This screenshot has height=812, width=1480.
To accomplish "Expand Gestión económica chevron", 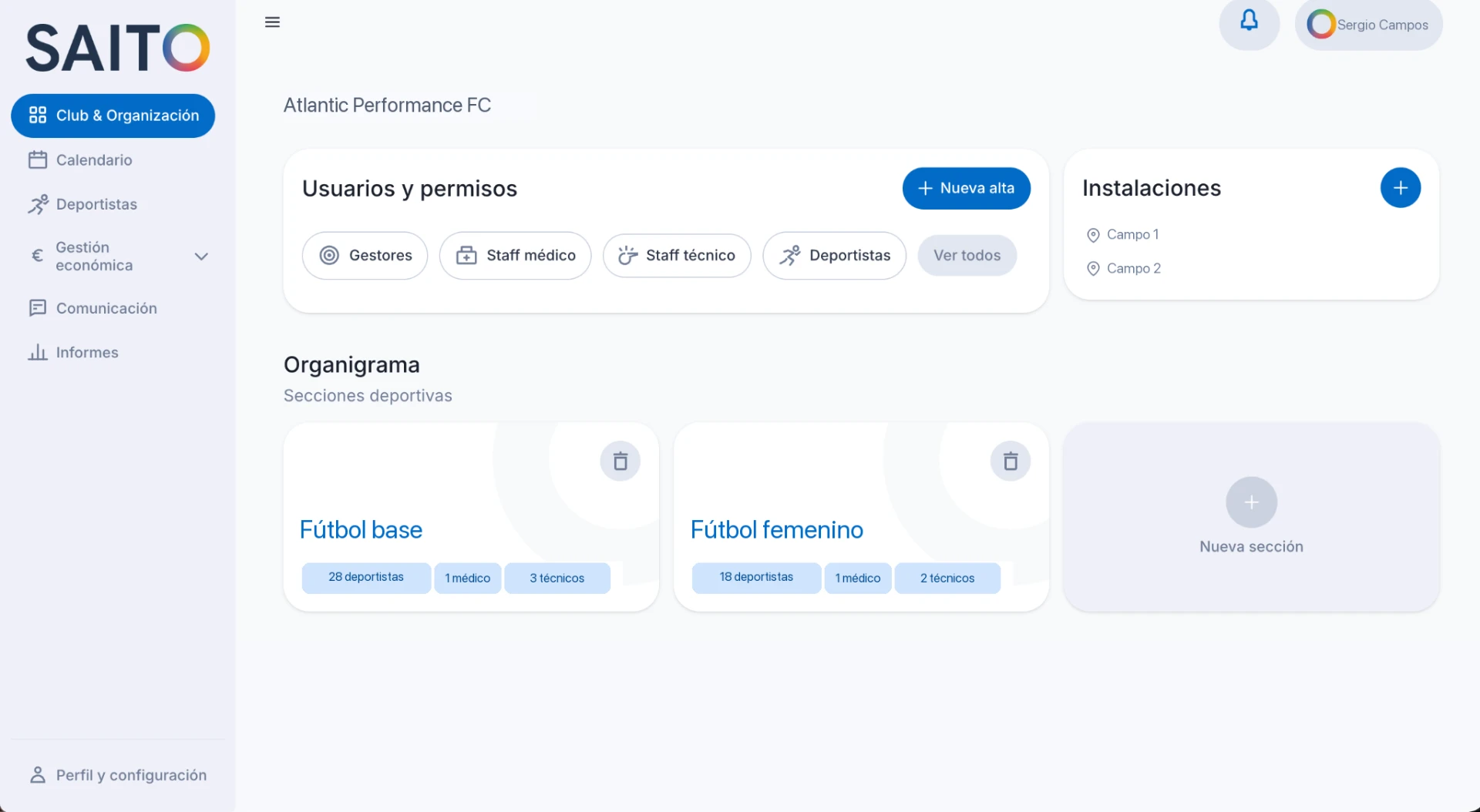I will point(201,257).
